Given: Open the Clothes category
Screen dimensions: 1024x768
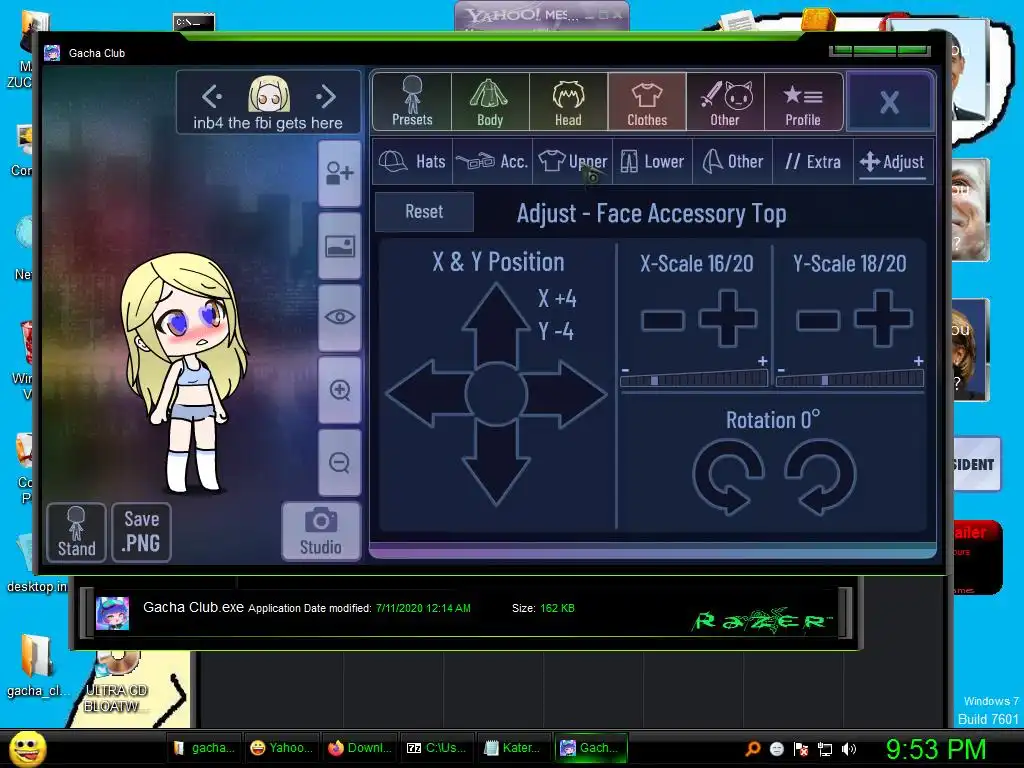Looking at the screenshot, I should 647,101.
